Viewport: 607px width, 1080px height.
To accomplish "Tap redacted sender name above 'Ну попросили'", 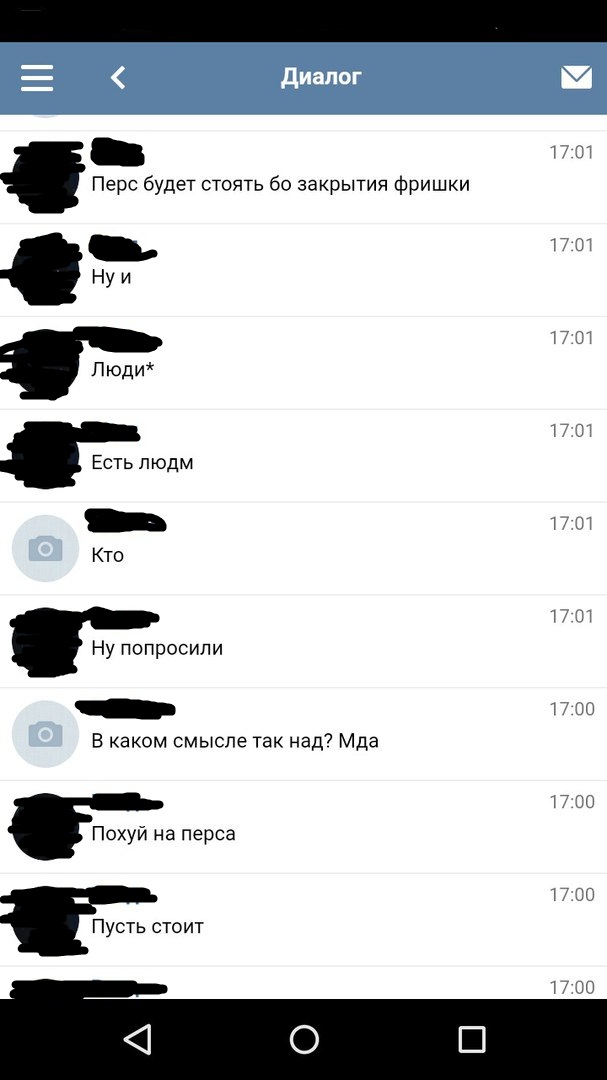I will pyautogui.click(x=123, y=617).
